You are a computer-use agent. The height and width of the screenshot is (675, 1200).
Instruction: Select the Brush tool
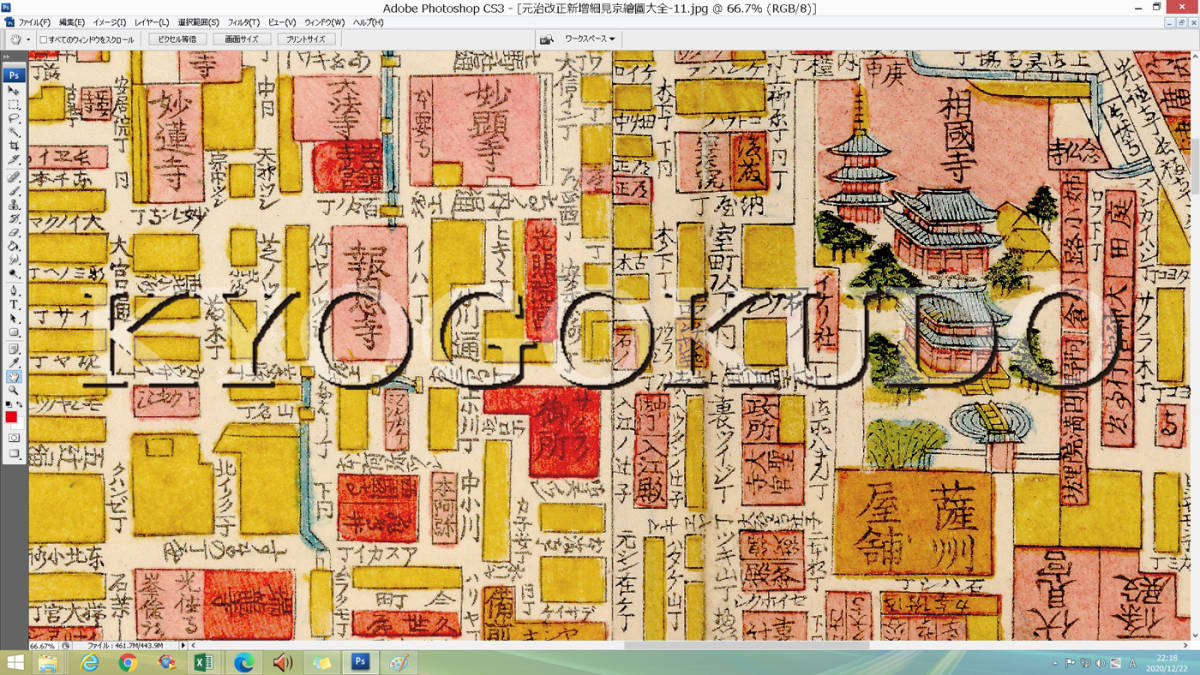(x=13, y=190)
